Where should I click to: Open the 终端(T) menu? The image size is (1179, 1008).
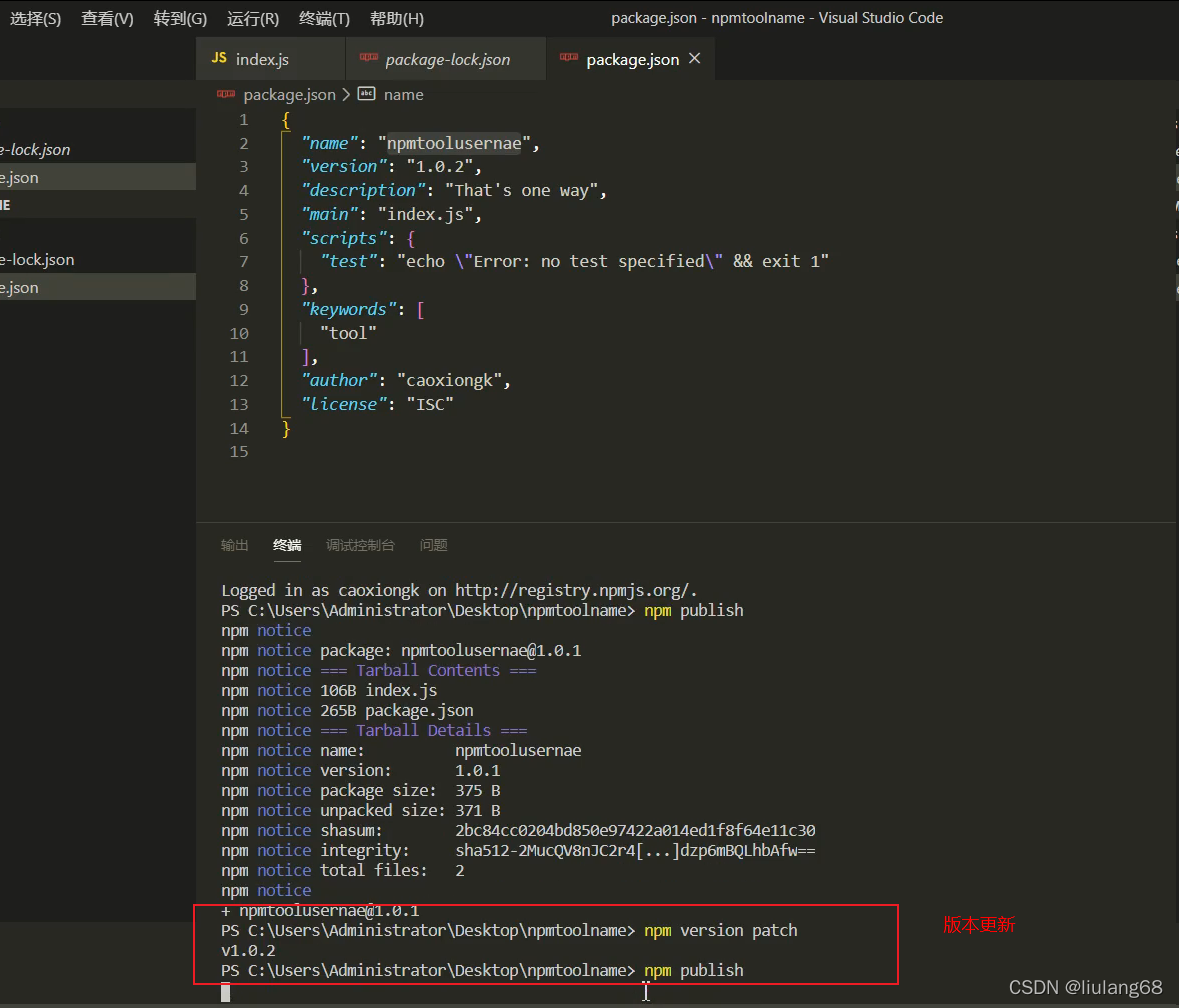tap(324, 19)
